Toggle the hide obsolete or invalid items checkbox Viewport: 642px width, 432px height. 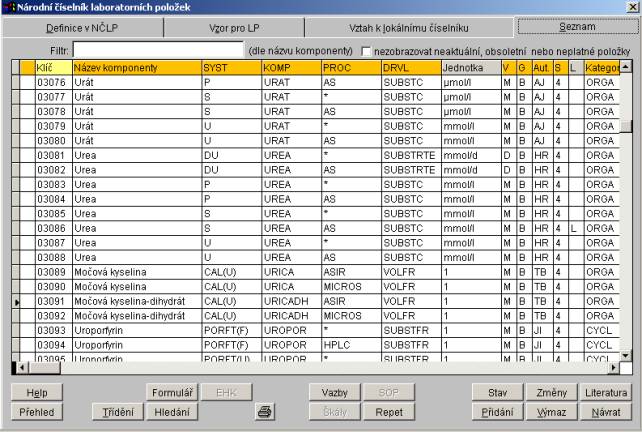(366, 49)
